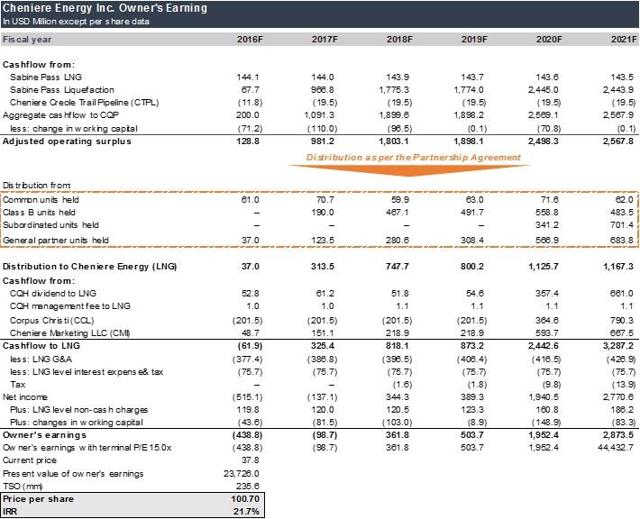Viewport: 640px width, 519px height.
Task: Click the 'Owner's earnings' bold row label
Action: point(44,435)
